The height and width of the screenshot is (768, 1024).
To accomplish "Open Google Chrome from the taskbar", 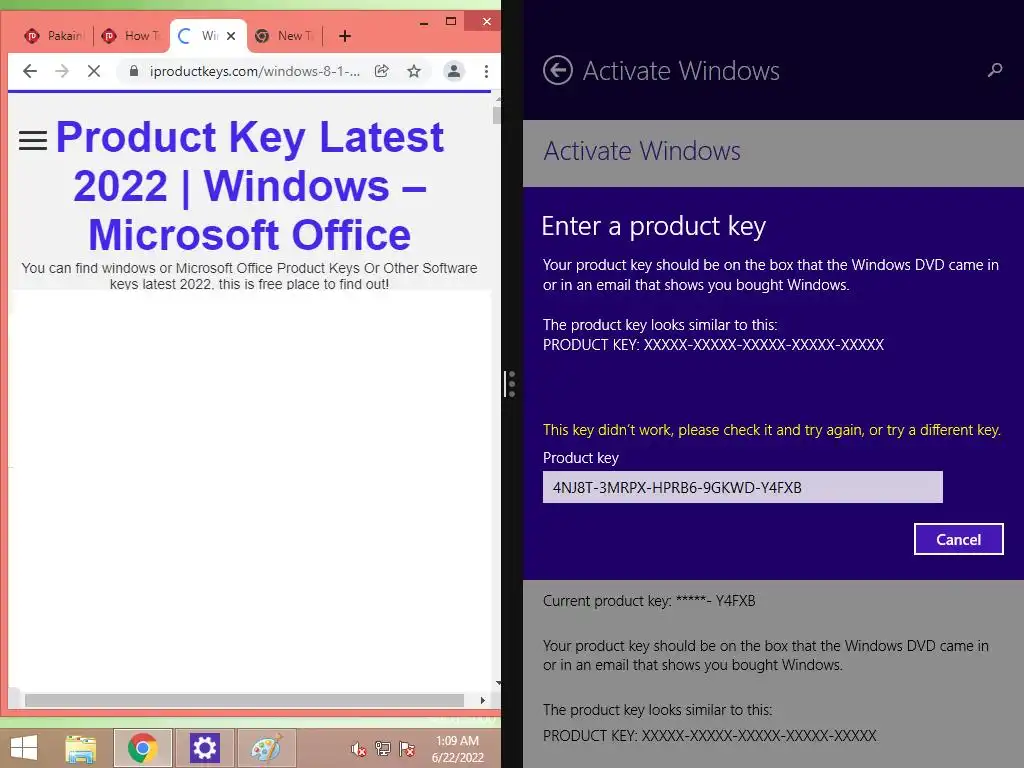I will click(143, 748).
